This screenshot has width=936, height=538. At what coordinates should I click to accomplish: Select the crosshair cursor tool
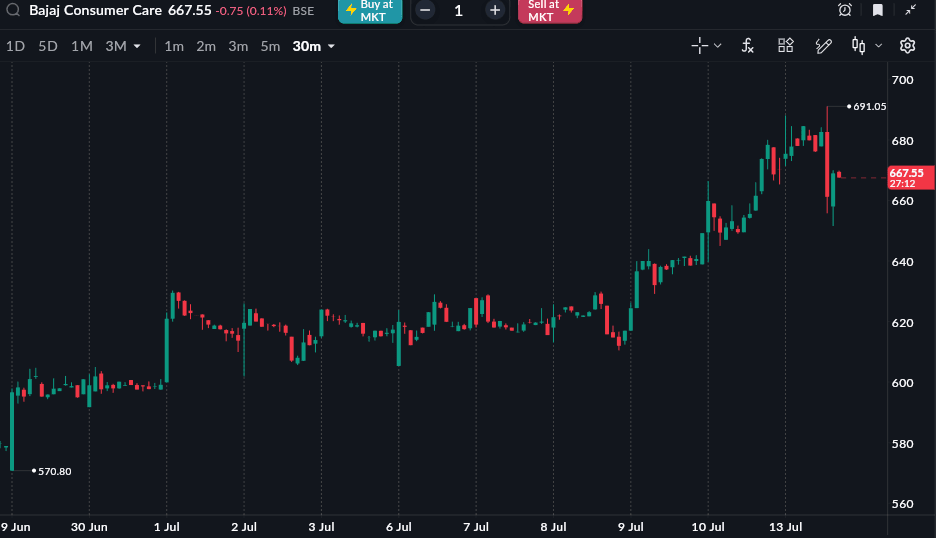point(700,45)
